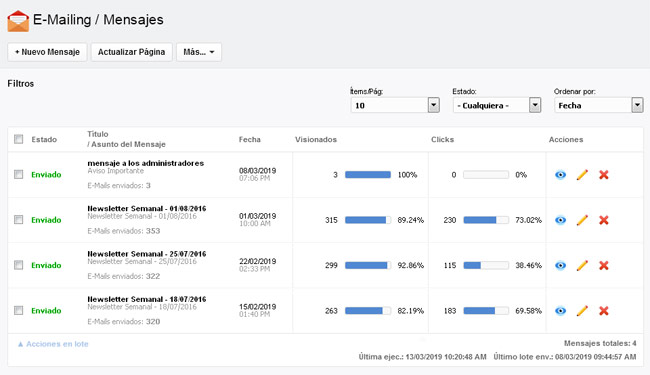Edit Newsletter Semanal - 01/08/2016 pencil icon
The width and height of the screenshot is (650, 375).
pos(582,220)
